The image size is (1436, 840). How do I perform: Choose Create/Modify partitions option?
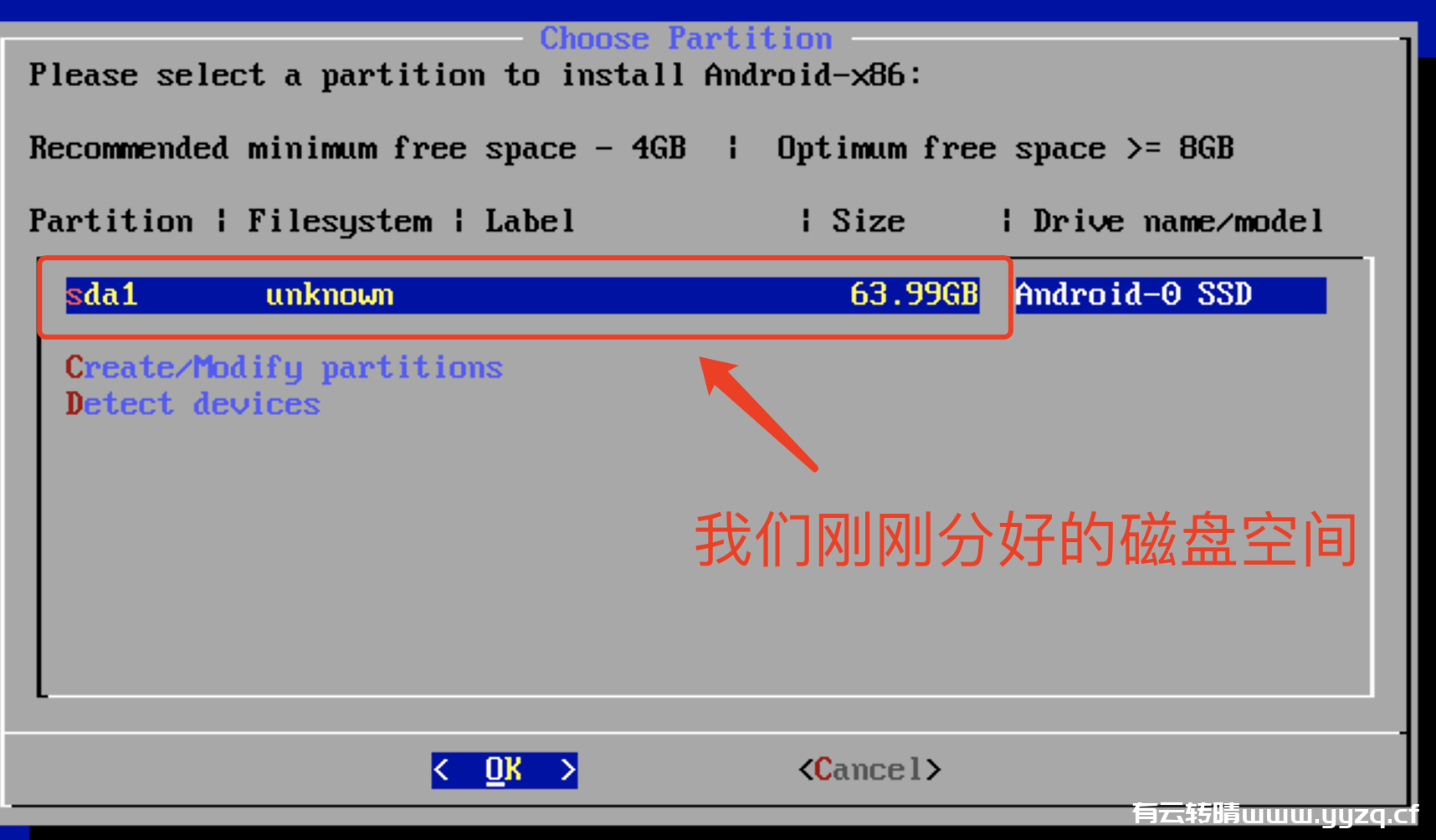pyautogui.click(x=284, y=368)
